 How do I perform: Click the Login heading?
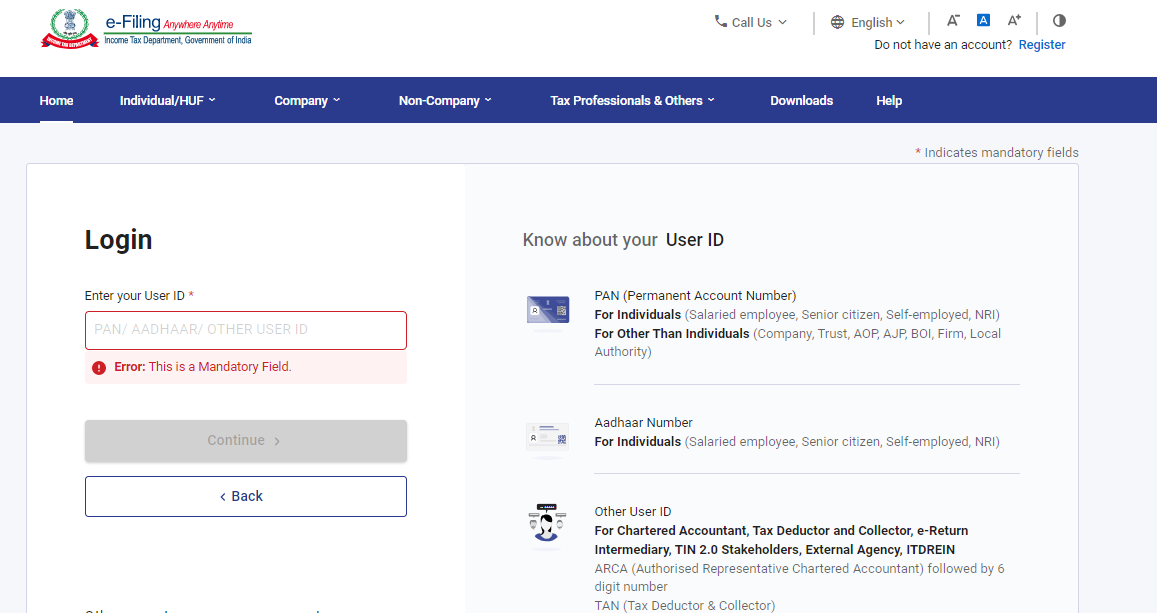118,240
